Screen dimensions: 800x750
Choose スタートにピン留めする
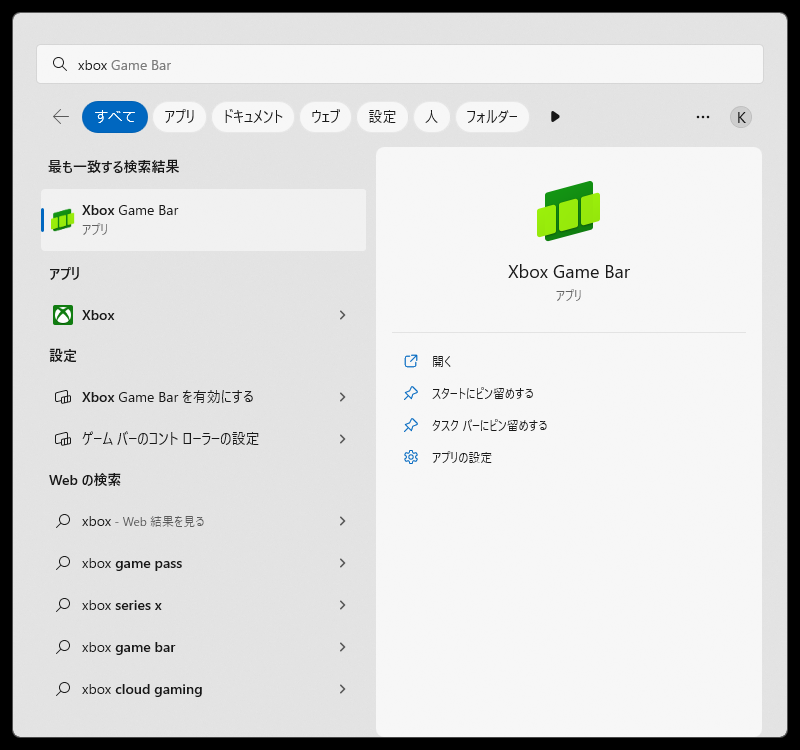coord(483,393)
